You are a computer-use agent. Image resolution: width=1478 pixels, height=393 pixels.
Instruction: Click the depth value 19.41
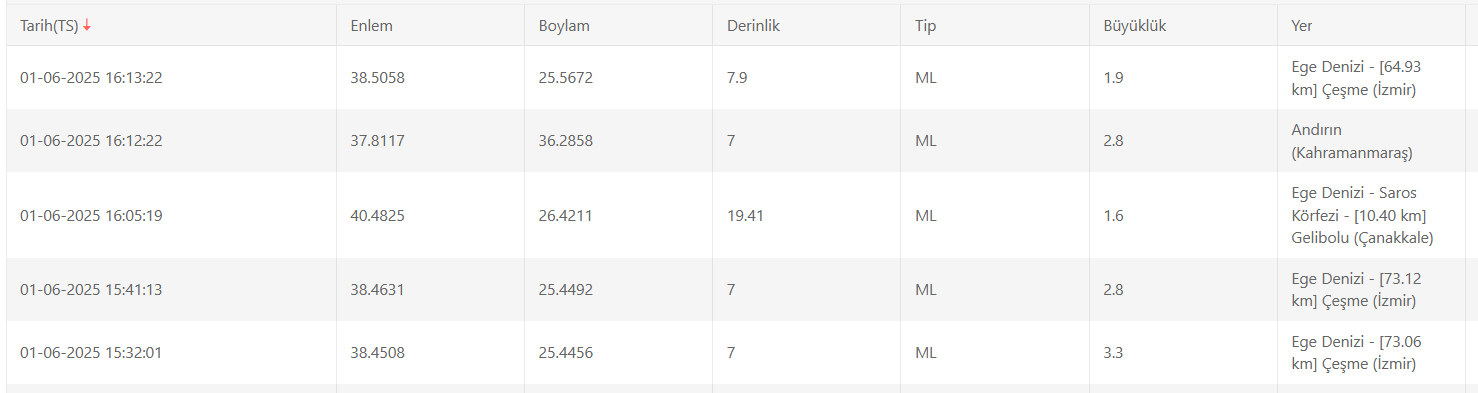(x=745, y=215)
